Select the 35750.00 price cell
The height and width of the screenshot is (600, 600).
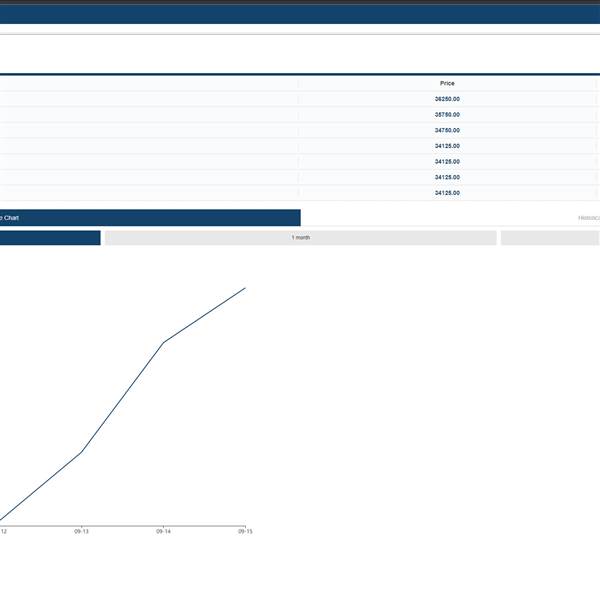click(447, 115)
